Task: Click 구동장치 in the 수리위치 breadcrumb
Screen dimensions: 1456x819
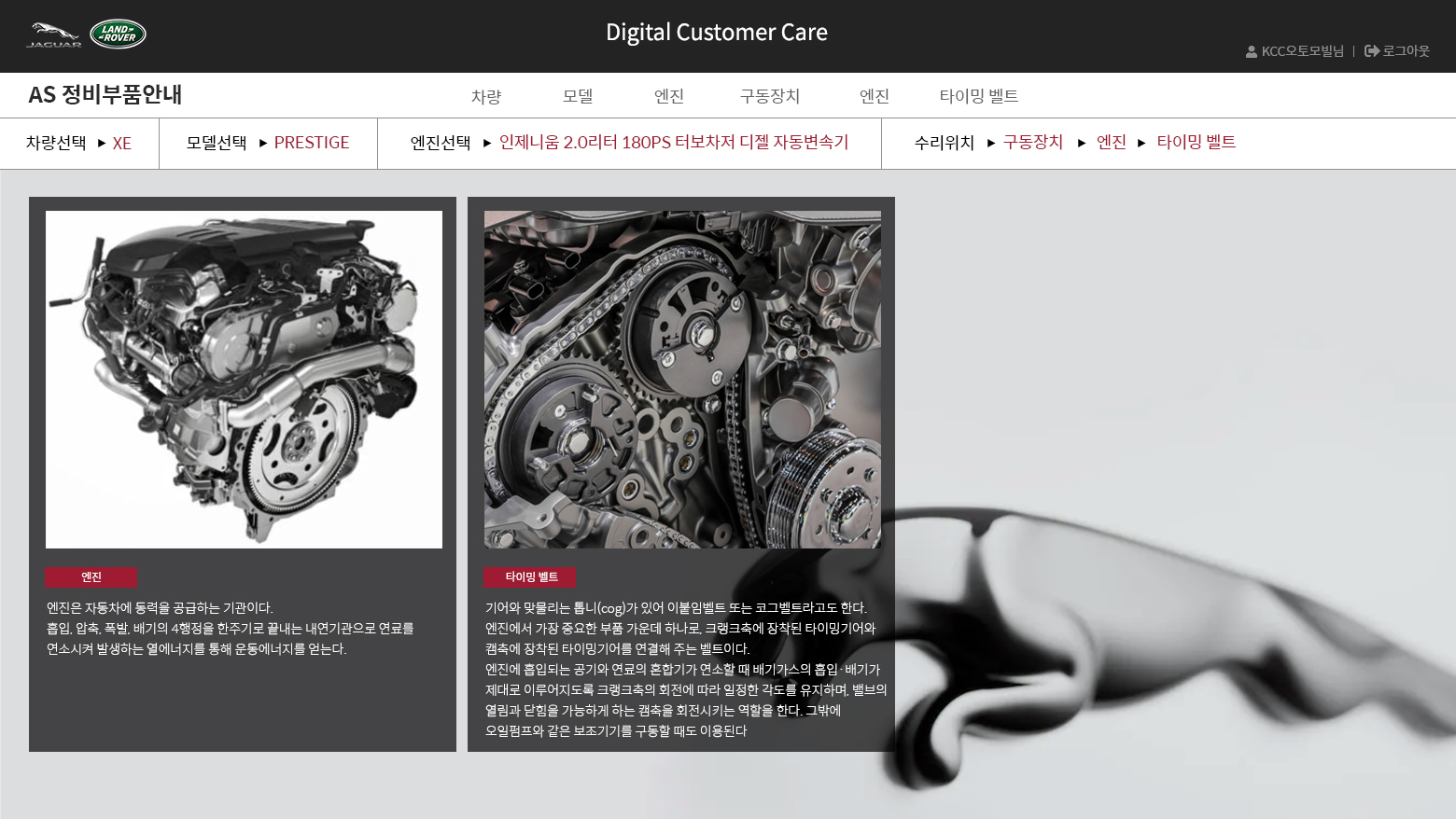Action: pyautogui.click(x=1032, y=143)
